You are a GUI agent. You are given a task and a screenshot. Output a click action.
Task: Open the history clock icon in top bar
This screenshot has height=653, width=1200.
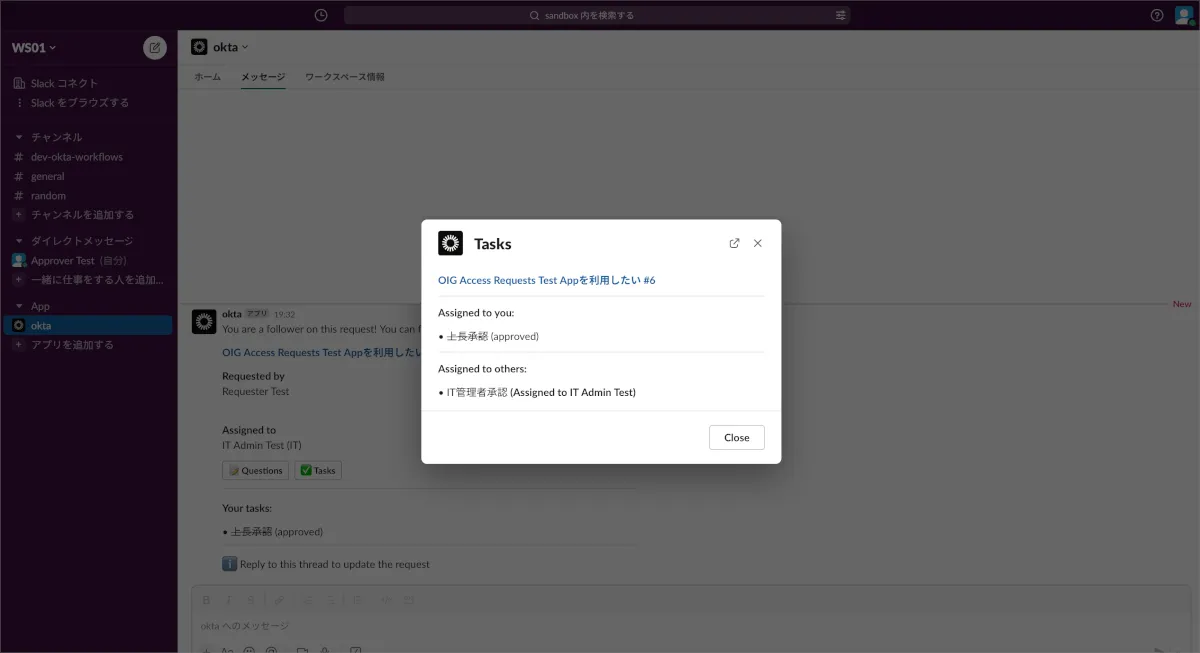tap(321, 15)
